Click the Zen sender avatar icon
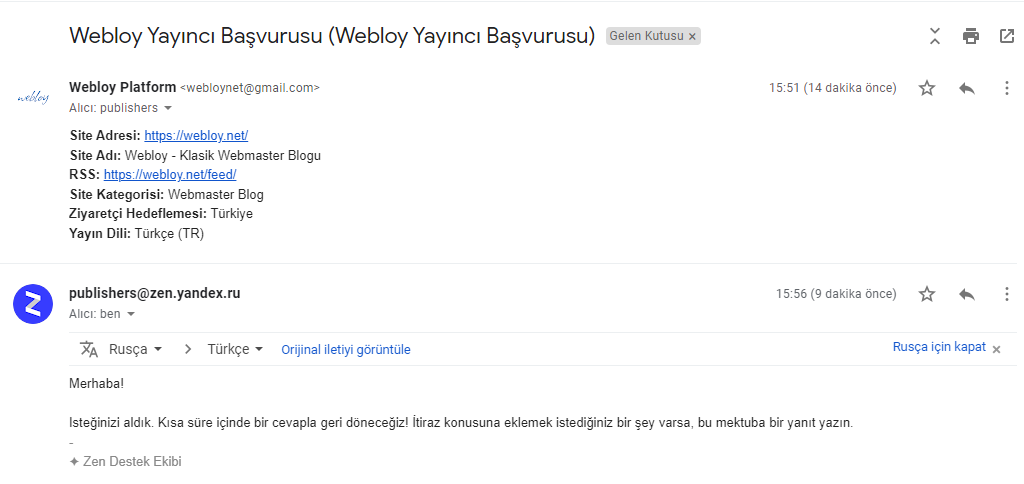The image size is (1024, 484). tap(33, 304)
